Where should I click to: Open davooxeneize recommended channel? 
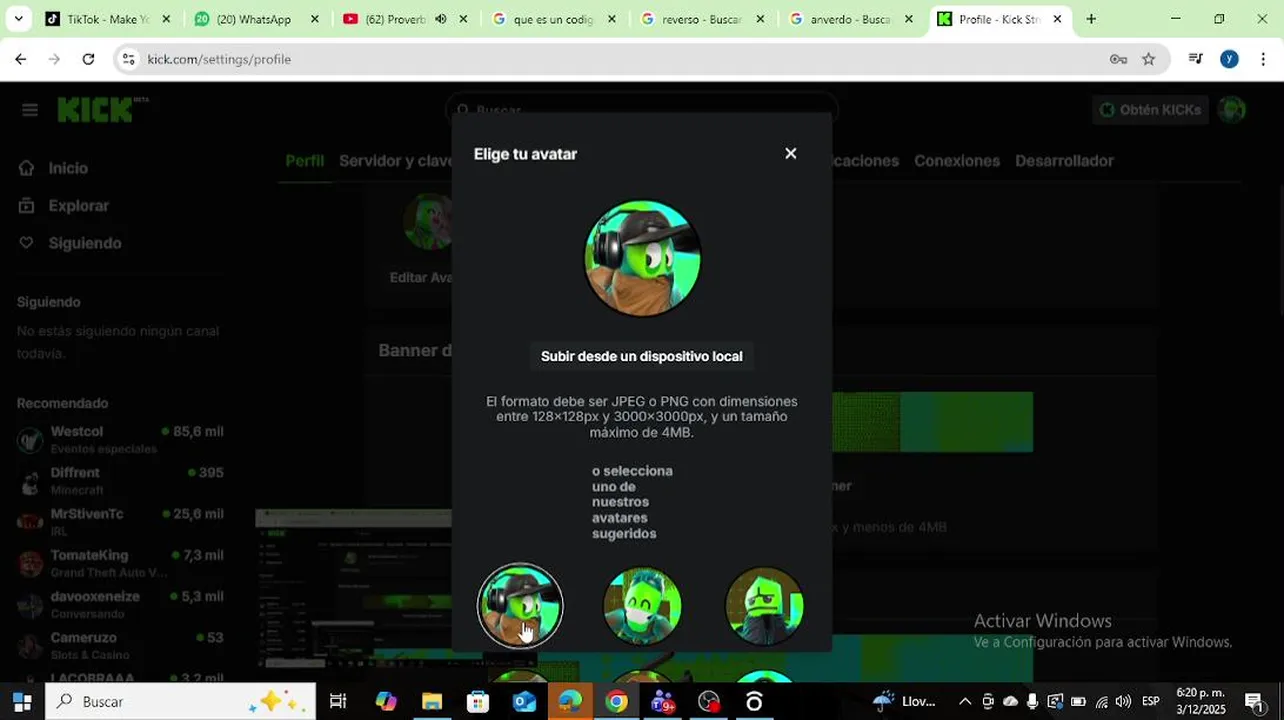click(x=120, y=604)
